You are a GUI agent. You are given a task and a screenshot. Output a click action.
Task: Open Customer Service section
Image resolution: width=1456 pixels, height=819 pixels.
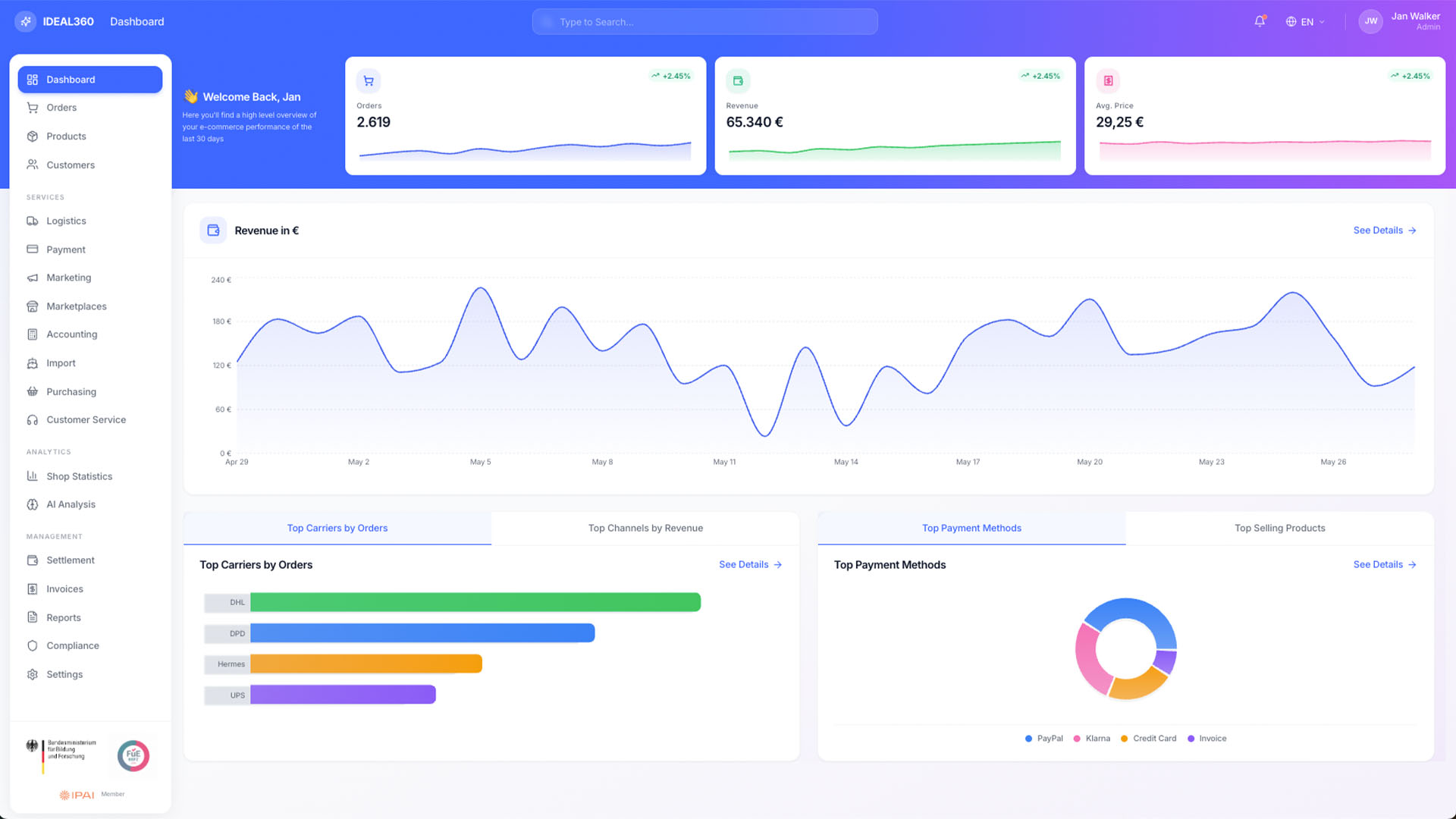(x=86, y=419)
